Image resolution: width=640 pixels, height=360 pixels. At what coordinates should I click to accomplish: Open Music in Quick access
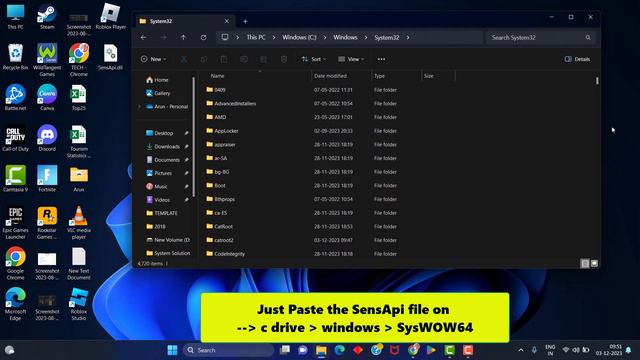coord(161,187)
